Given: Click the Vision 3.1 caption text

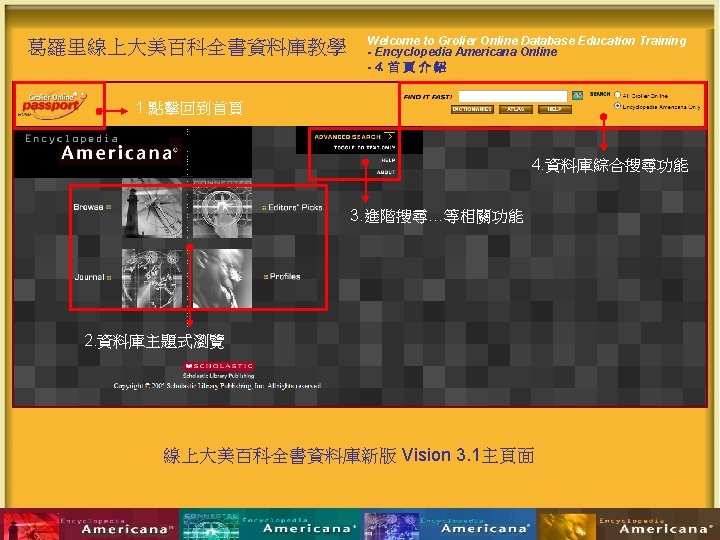Looking at the screenshot, I should [x=349, y=456].
